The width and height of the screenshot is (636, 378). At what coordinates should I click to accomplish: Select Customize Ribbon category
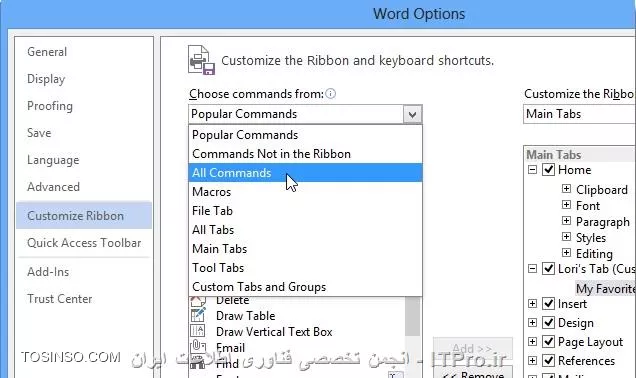point(84,215)
